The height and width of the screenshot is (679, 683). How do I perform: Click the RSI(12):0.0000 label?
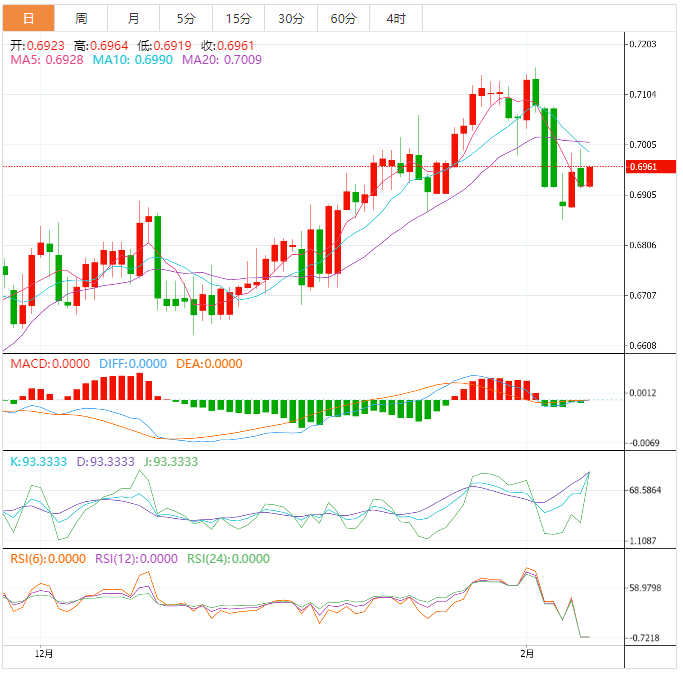point(136,559)
